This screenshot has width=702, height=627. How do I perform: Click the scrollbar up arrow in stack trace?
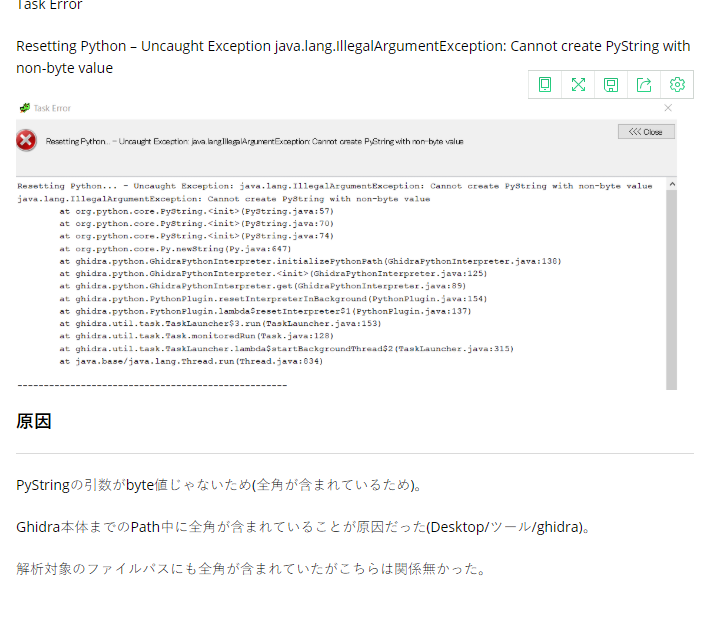[671, 184]
